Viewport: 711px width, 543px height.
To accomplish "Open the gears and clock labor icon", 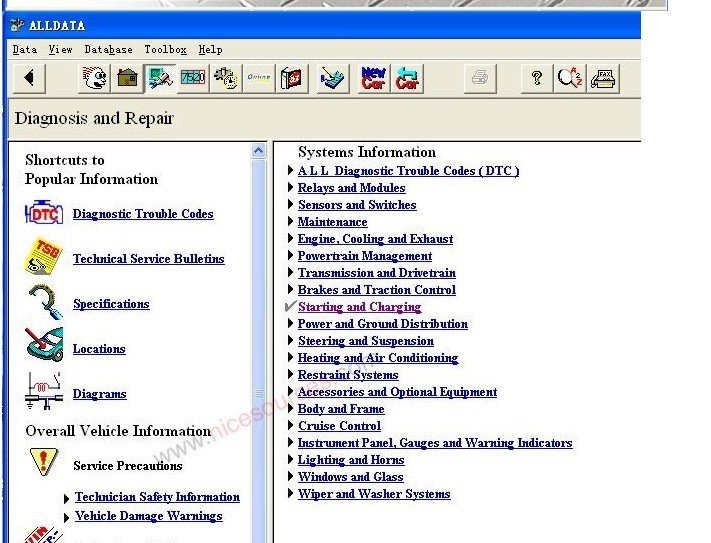I will (x=225, y=78).
